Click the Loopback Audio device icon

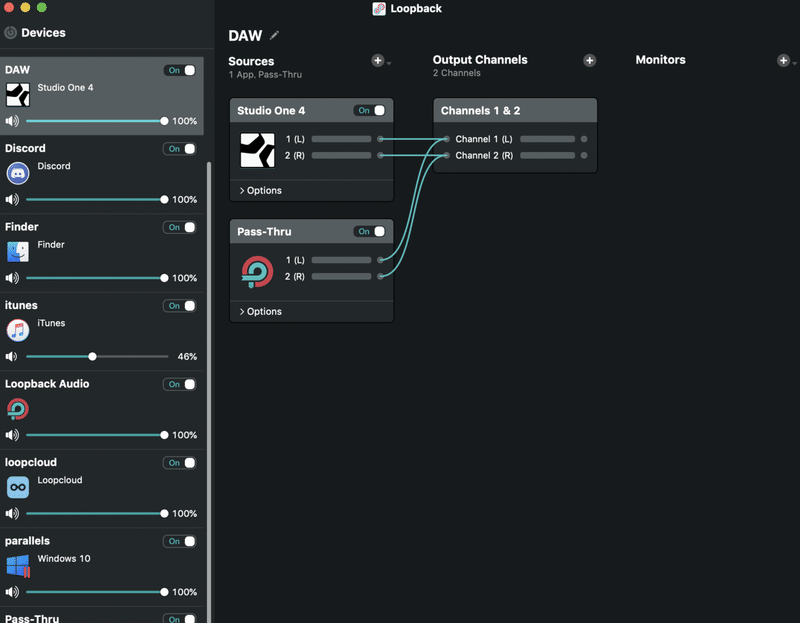coord(18,409)
